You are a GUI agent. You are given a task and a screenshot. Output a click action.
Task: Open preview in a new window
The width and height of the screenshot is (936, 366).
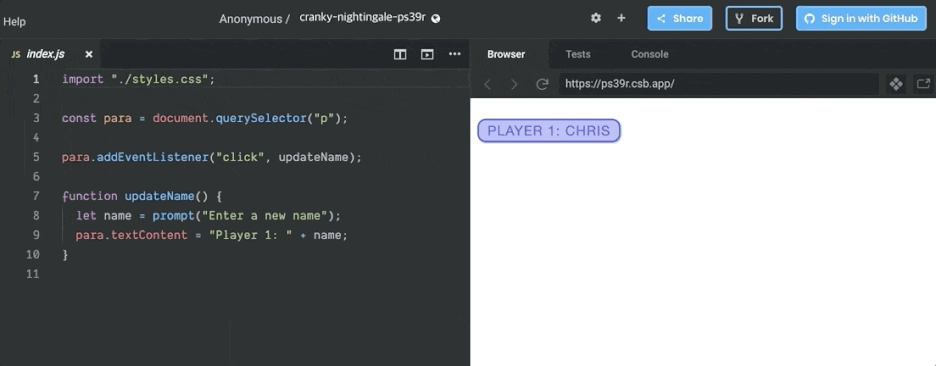(923, 84)
